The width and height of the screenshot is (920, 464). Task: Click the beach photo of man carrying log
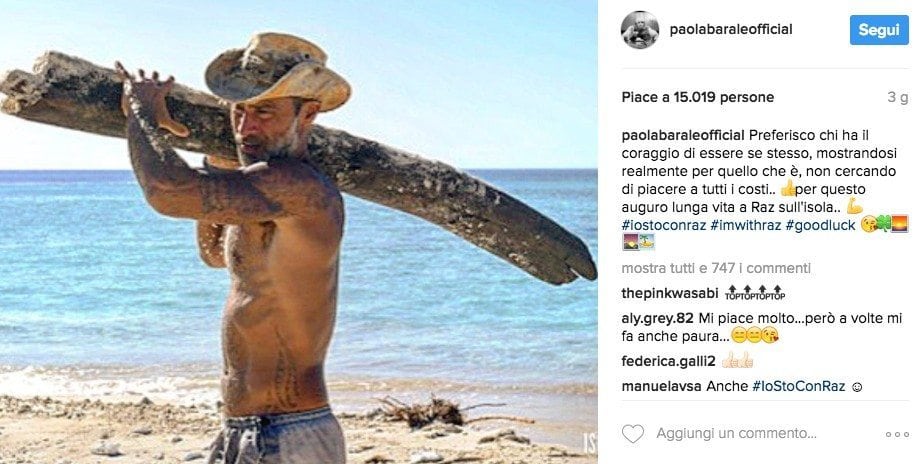coord(299,232)
